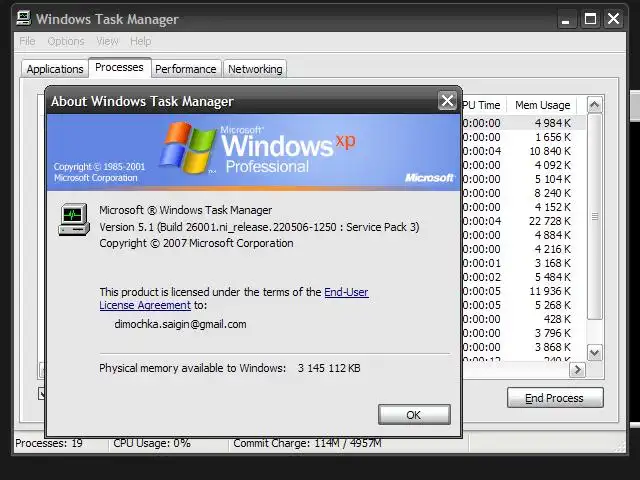The height and width of the screenshot is (480, 640).
Task: Click the scroll down arrow of process list
Action: click(x=594, y=352)
